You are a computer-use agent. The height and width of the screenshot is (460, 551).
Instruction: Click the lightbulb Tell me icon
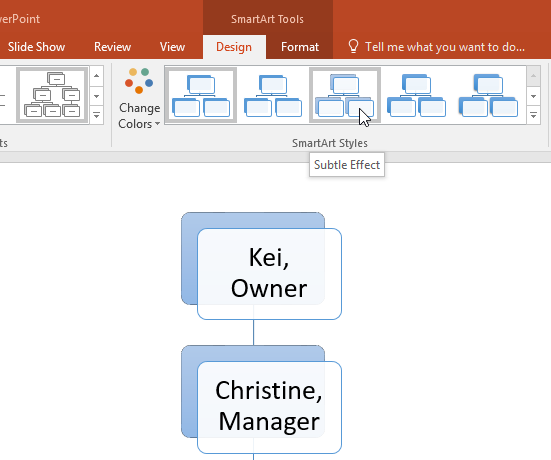[x=353, y=46]
